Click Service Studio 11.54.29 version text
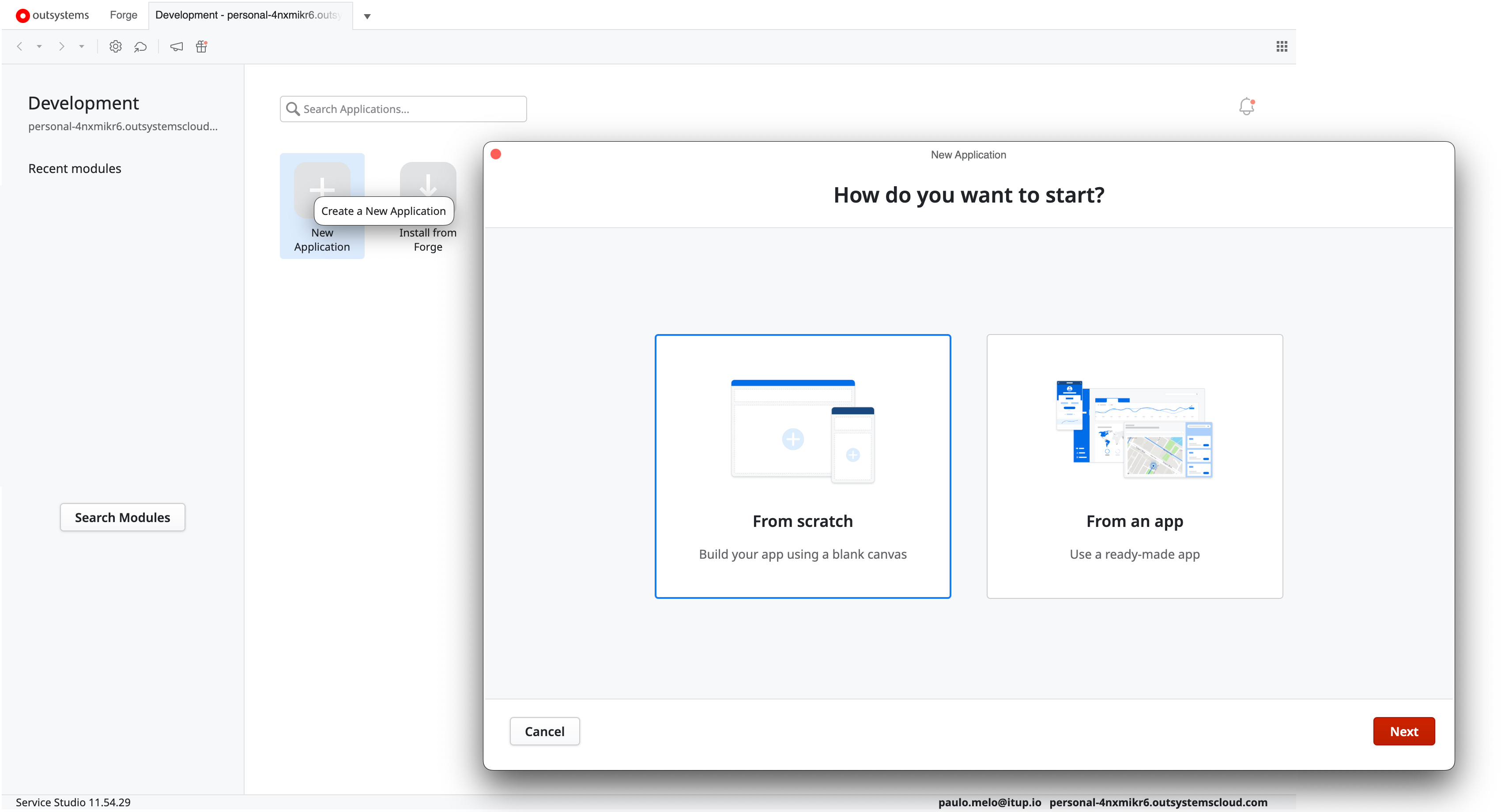The width and height of the screenshot is (1501, 812). click(x=73, y=802)
